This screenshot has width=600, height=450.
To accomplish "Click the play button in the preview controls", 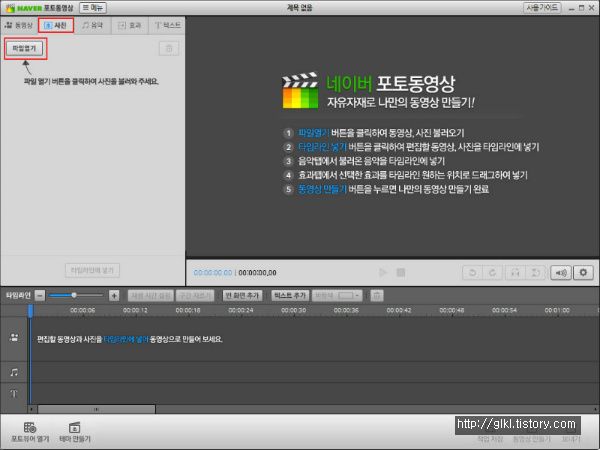I will [x=383, y=272].
